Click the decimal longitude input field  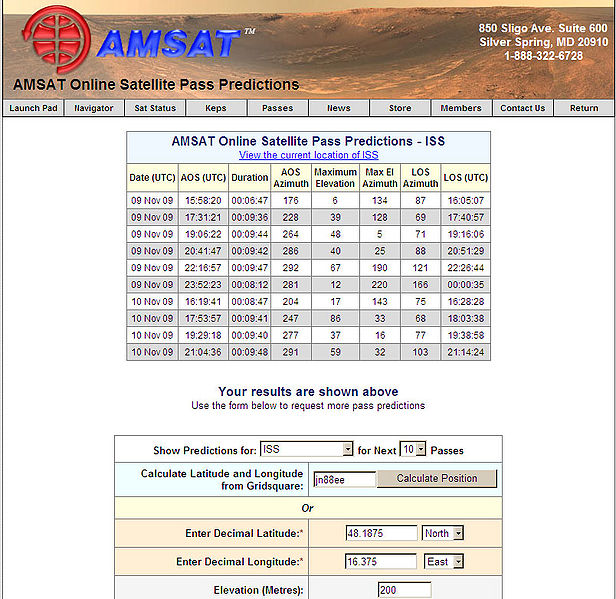pyautogui.click(x=381, y=561)
